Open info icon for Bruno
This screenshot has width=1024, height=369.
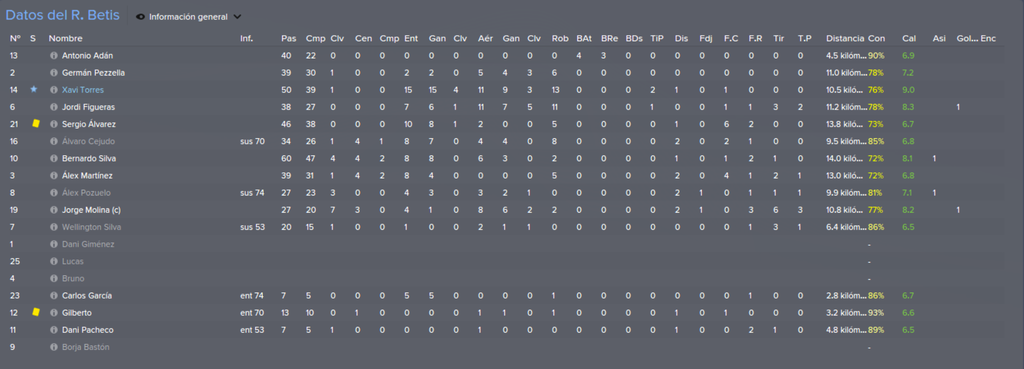(54, 278)
